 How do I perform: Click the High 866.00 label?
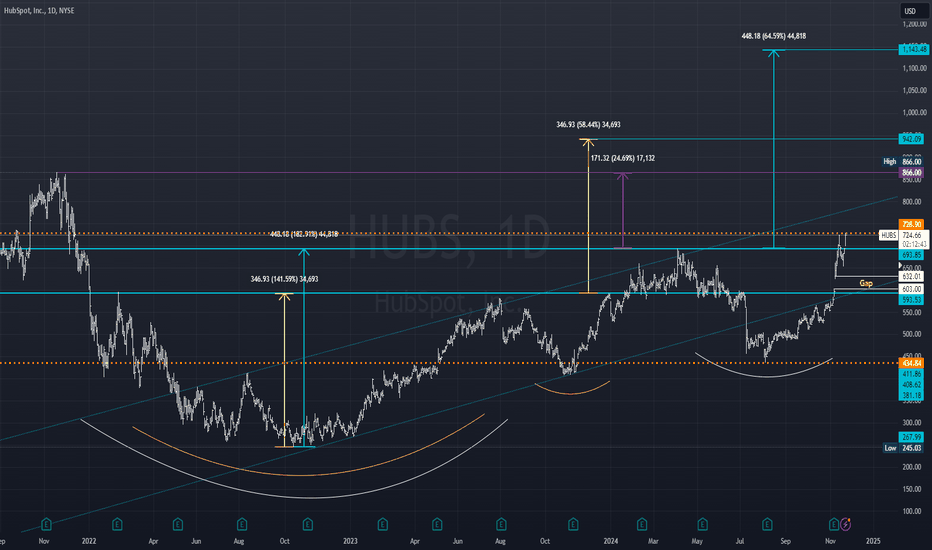tap(902, 162)
